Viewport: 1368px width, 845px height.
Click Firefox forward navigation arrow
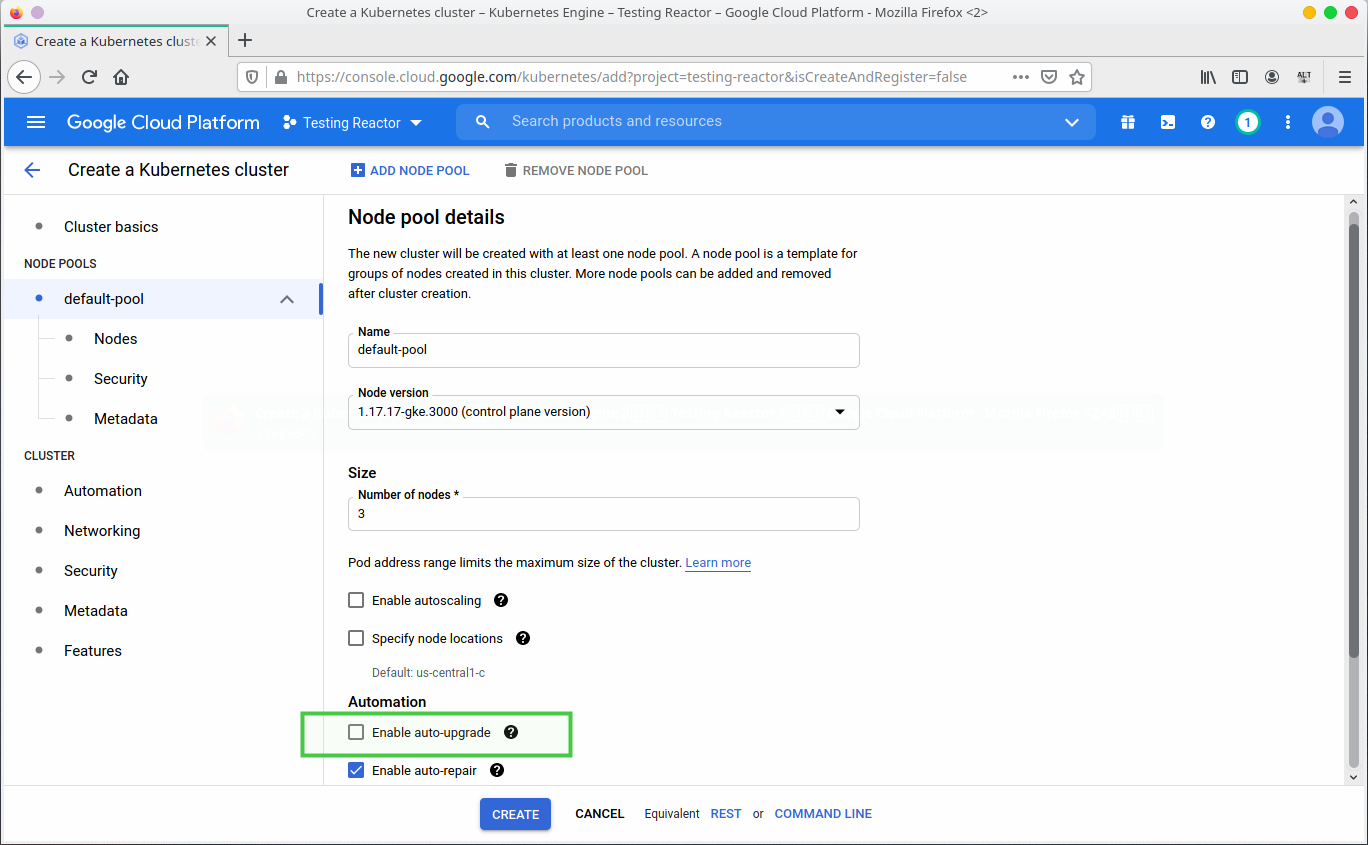tap(57, 77)
